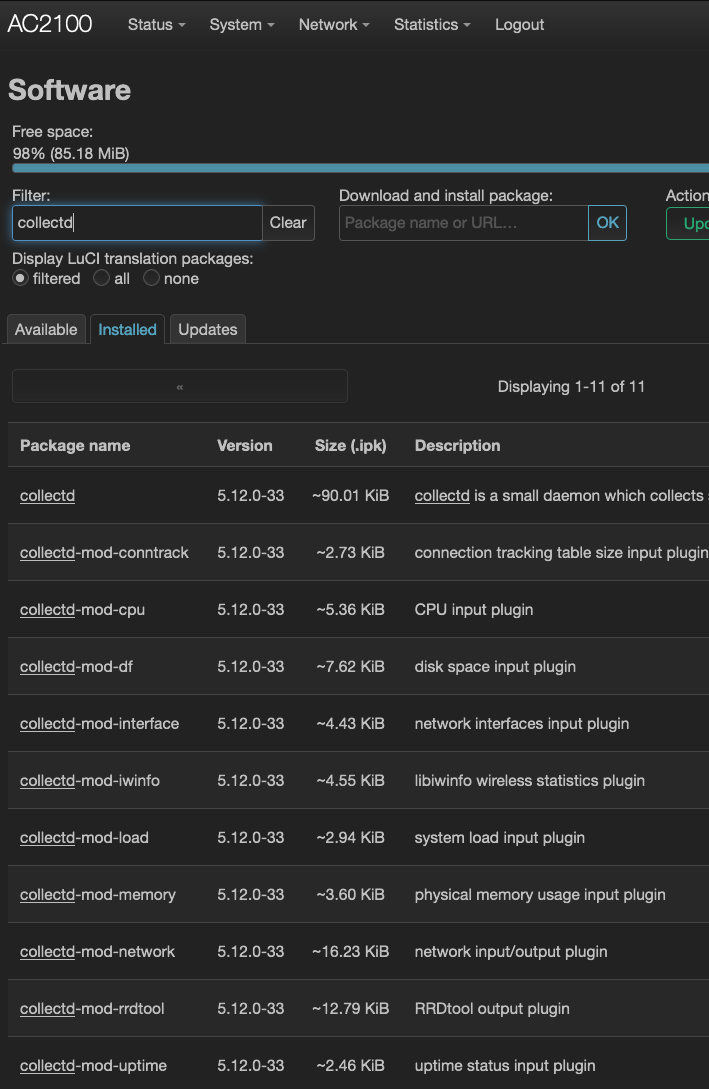Expand the System dropdown menu
Screen dimensions: 709x1089
(x=241, y=25)
